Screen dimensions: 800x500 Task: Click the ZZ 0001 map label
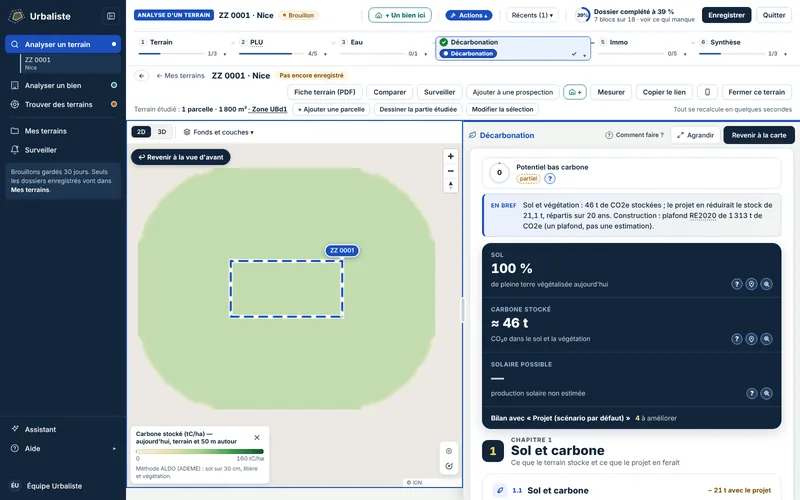click(342, 251)
